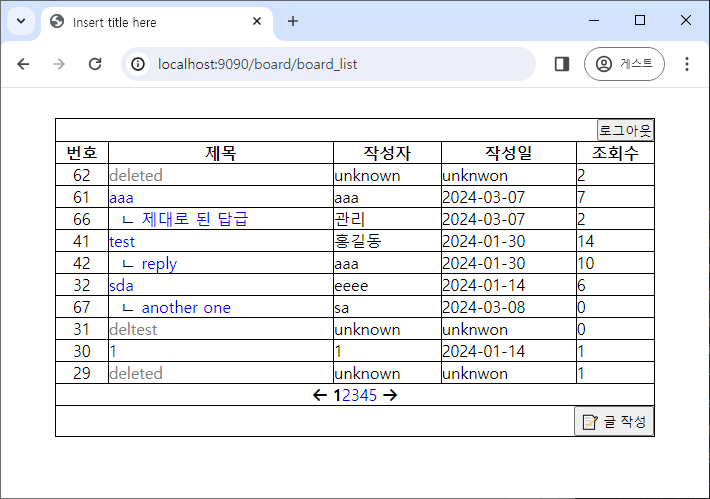Select current page number 1 in pagination
This screenshot has width=710, height=499.
(337, 396)
